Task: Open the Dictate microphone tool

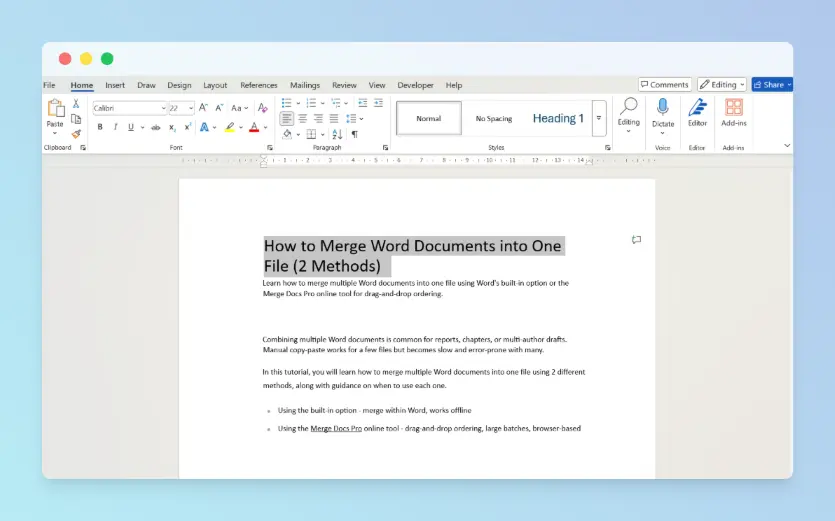Action: (x=663, y=113)
